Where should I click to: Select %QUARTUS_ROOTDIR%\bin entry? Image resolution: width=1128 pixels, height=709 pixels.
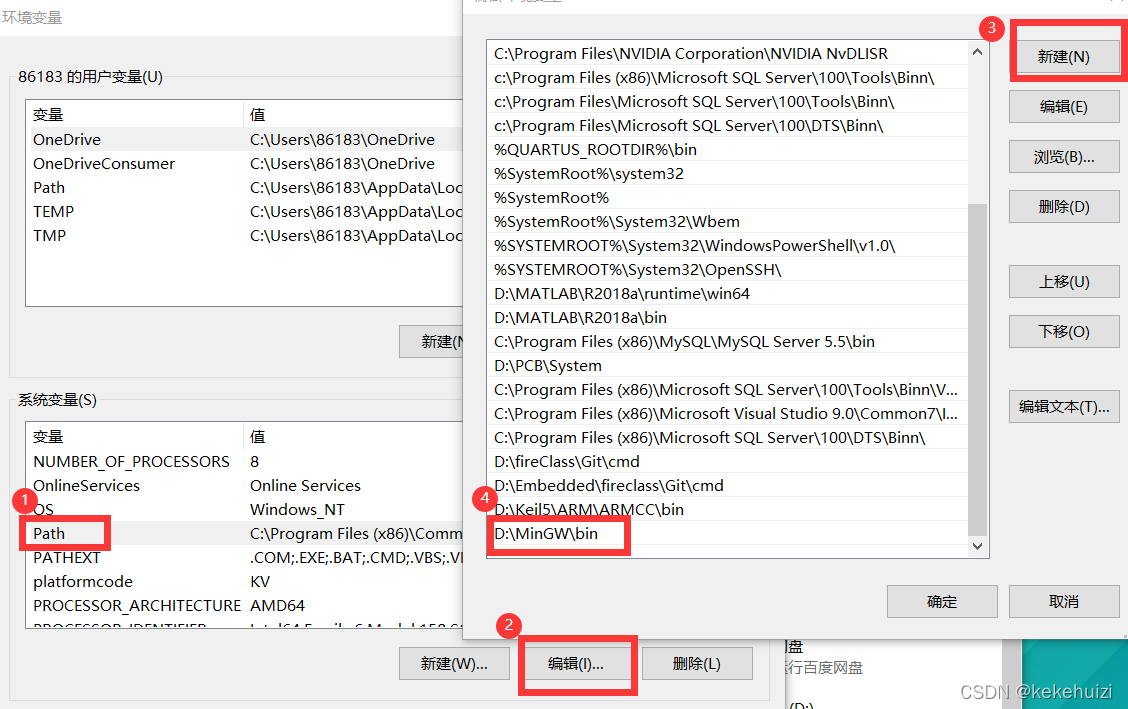[727, 150]
